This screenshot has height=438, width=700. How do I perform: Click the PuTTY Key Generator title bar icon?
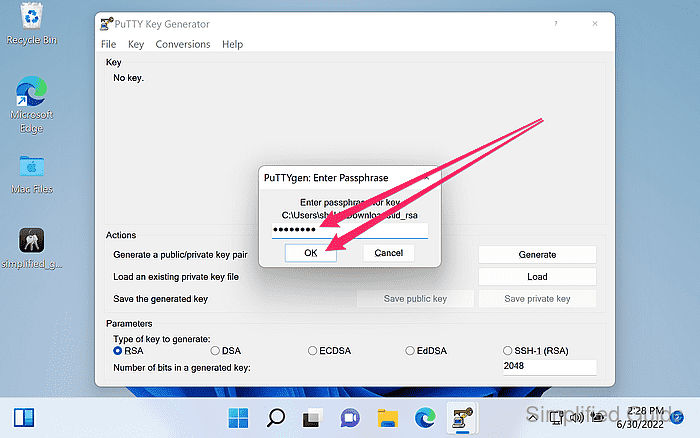coord(106,24)
